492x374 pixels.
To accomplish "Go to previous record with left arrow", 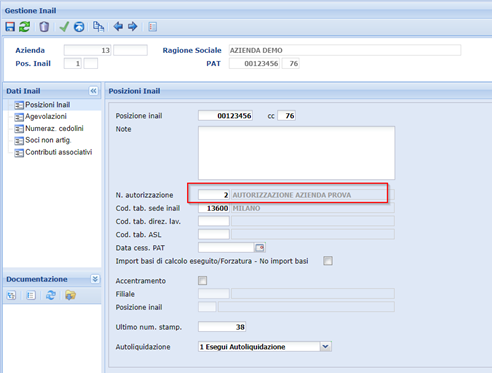I will (118, 26).
